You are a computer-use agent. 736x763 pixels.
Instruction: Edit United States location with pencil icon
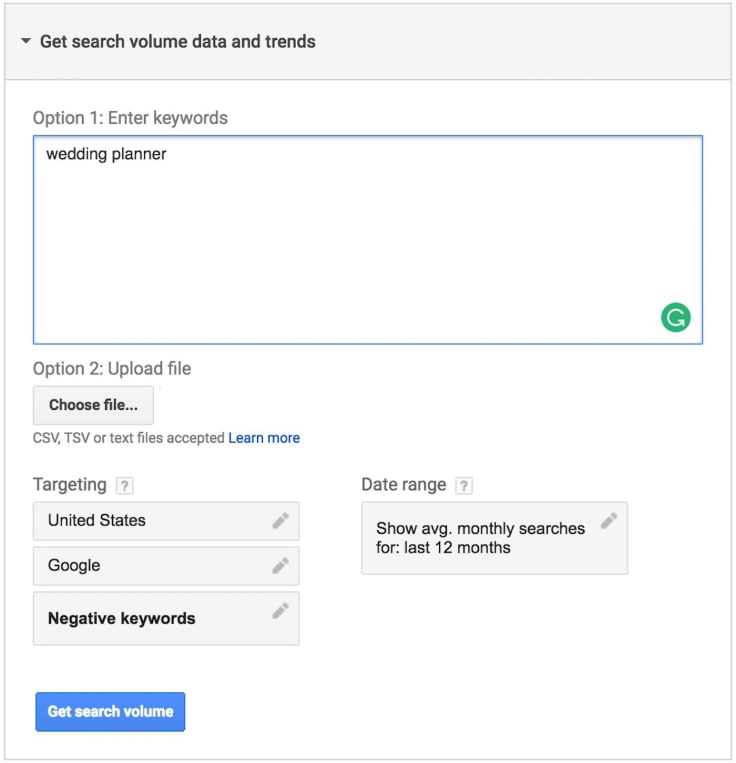(x=281, y=521)
